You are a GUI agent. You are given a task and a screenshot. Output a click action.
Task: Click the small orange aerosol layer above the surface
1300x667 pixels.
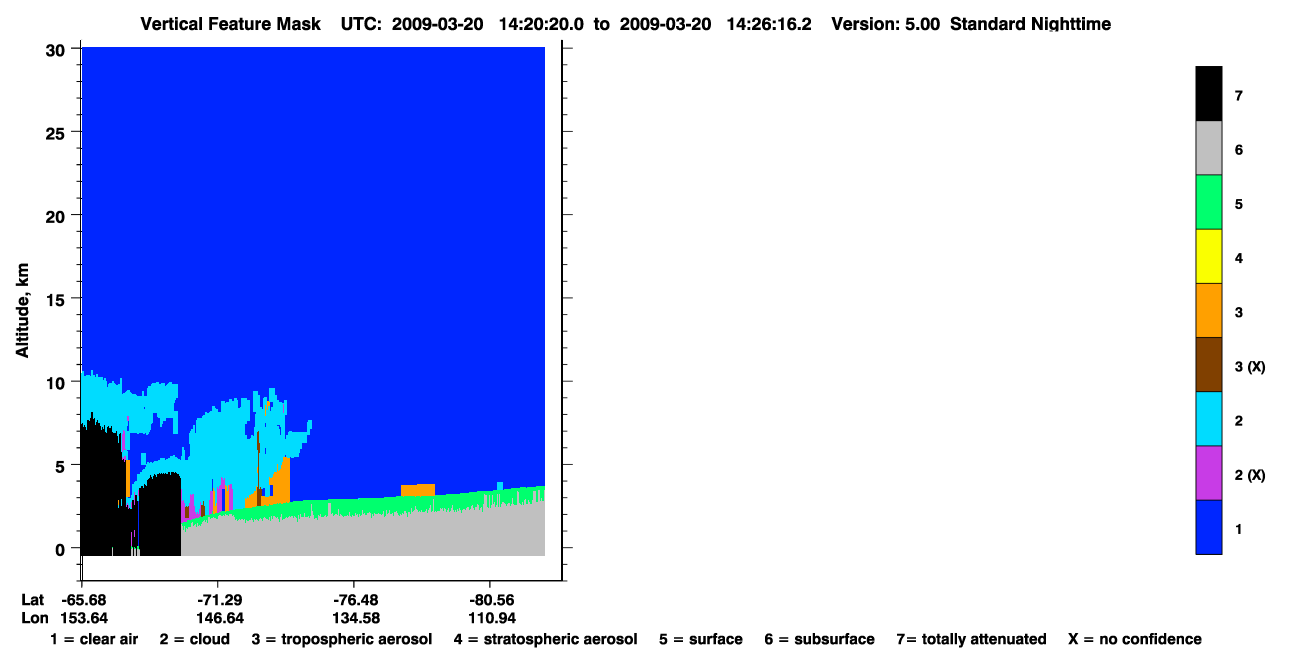pyautogui.click(x=418, y=489)
